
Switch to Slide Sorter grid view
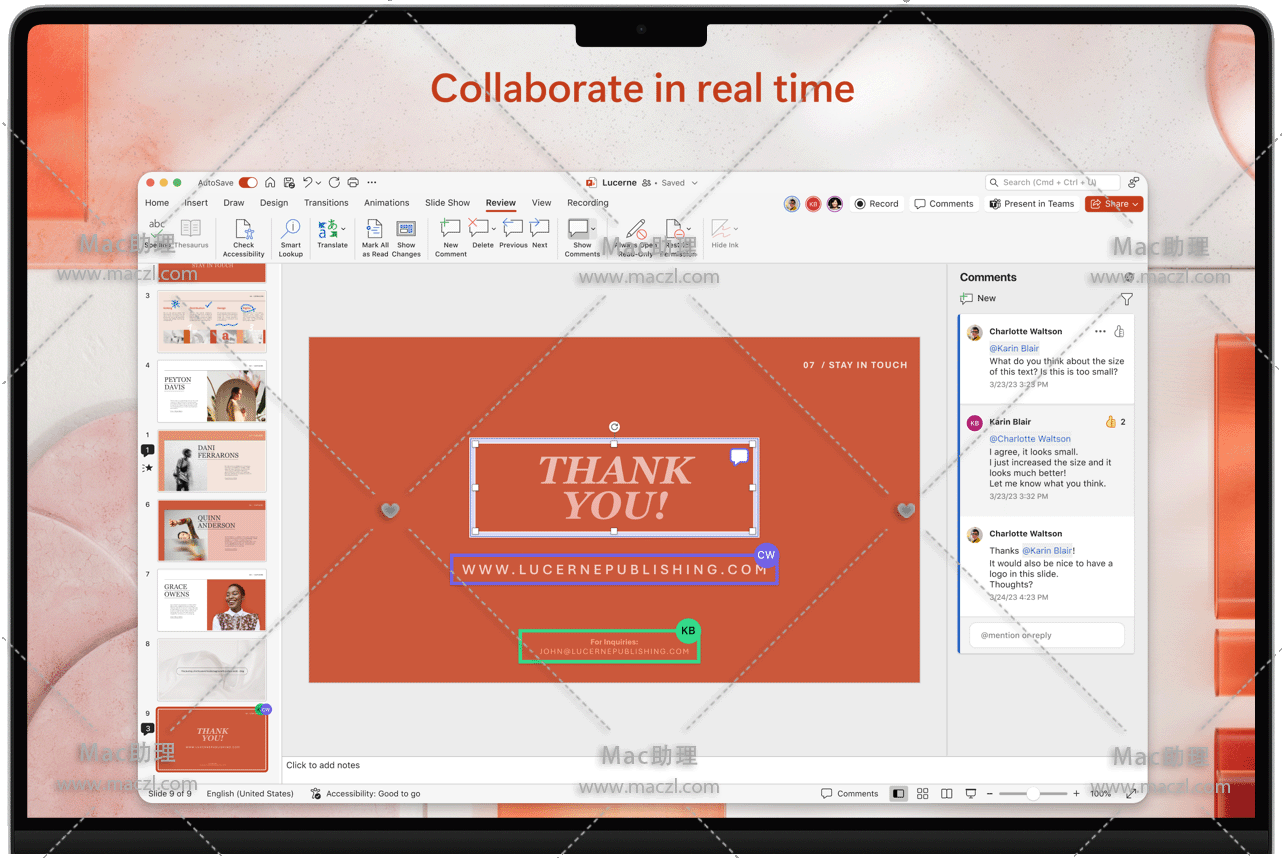pyautogui.click(x=922, y=794)
